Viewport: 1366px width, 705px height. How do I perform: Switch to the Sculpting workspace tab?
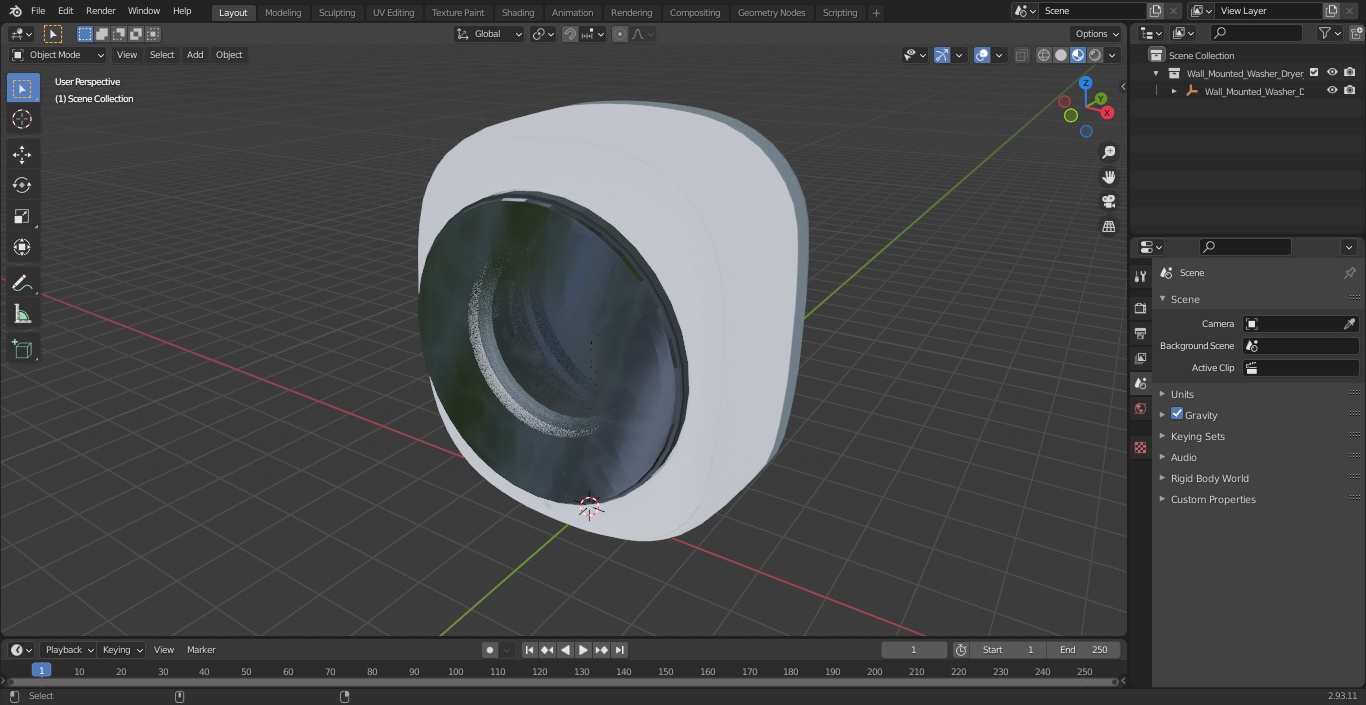pos(337,12)
